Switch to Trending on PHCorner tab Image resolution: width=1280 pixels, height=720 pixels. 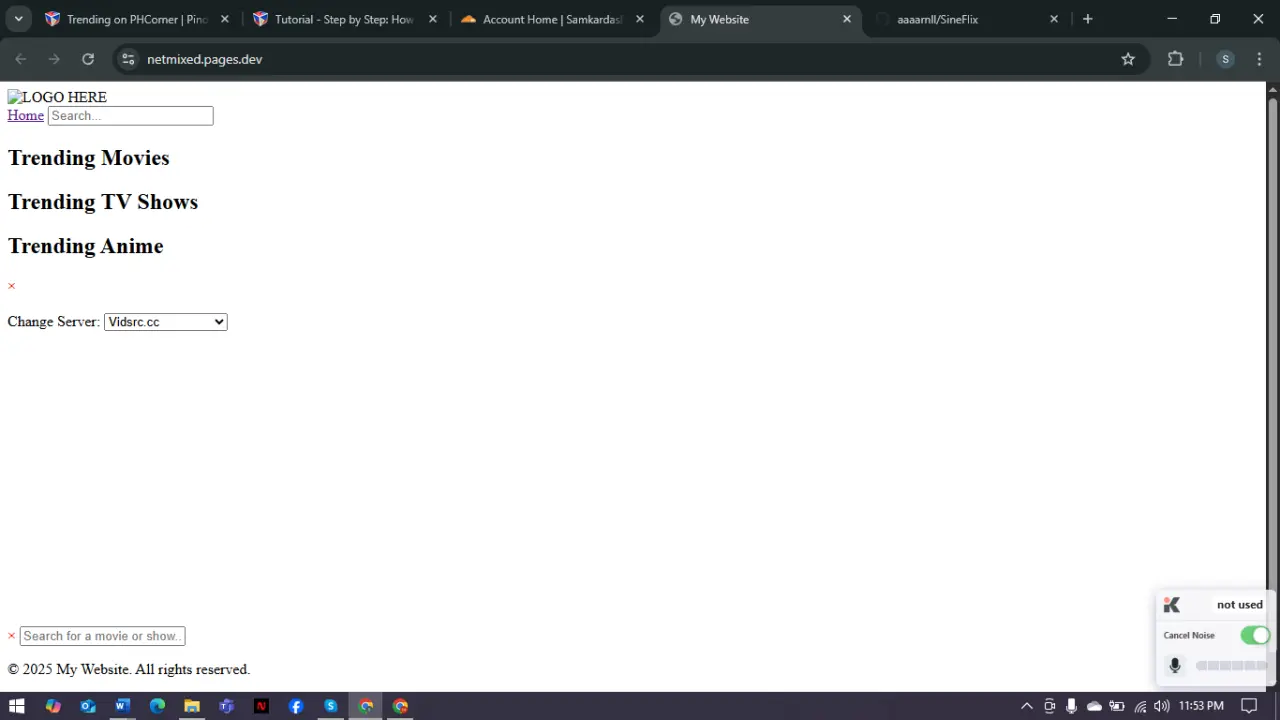137,19
